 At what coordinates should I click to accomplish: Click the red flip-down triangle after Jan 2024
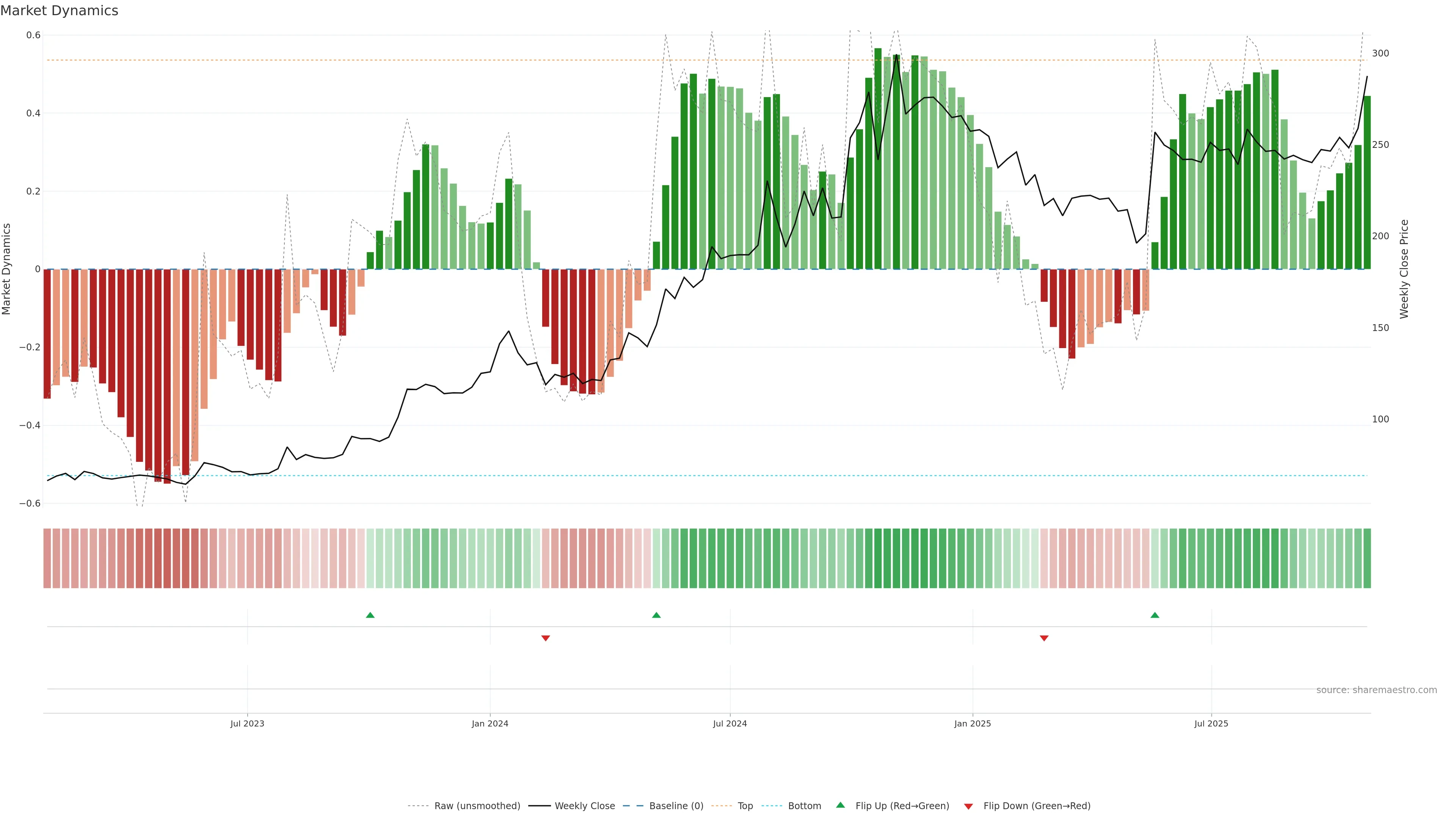click(x=546, y=638)
